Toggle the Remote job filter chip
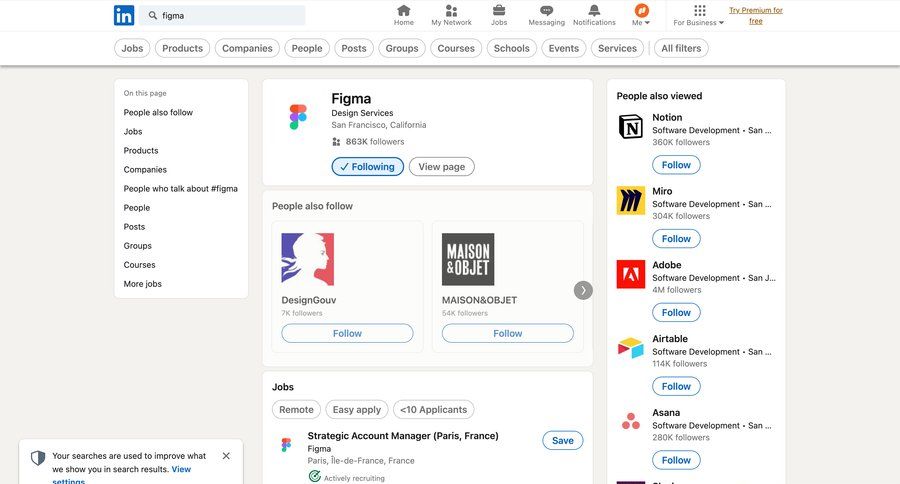900x484 pixels. [x=296, y=409]
